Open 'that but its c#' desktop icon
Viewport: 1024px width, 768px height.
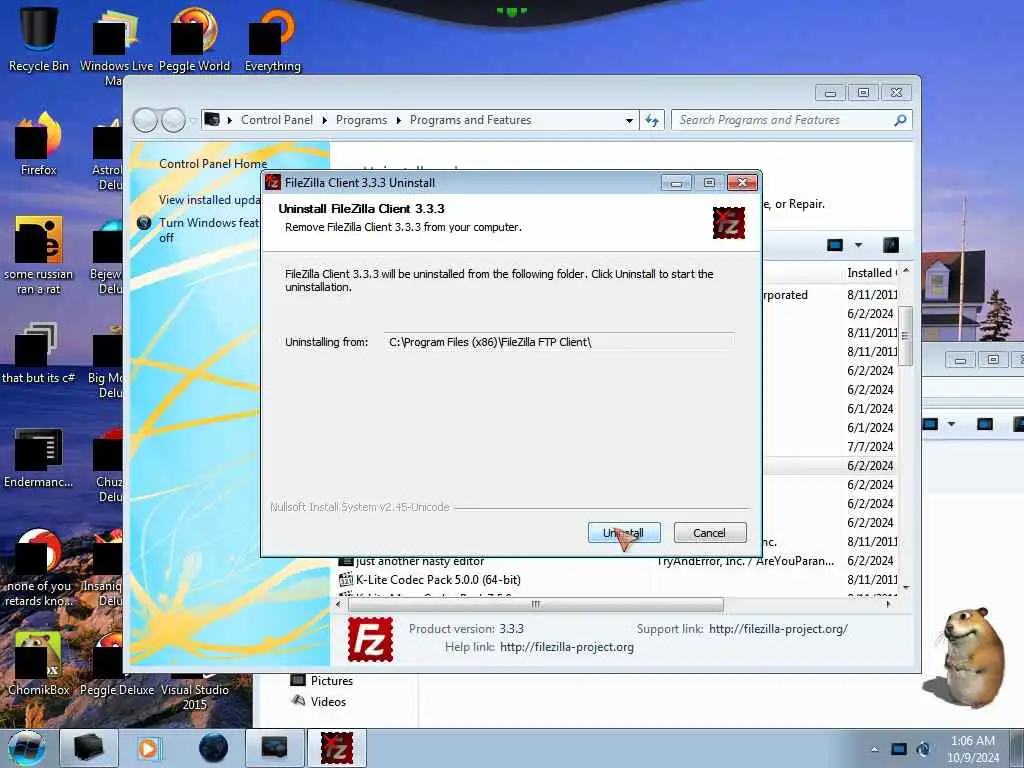pos(39,353)
